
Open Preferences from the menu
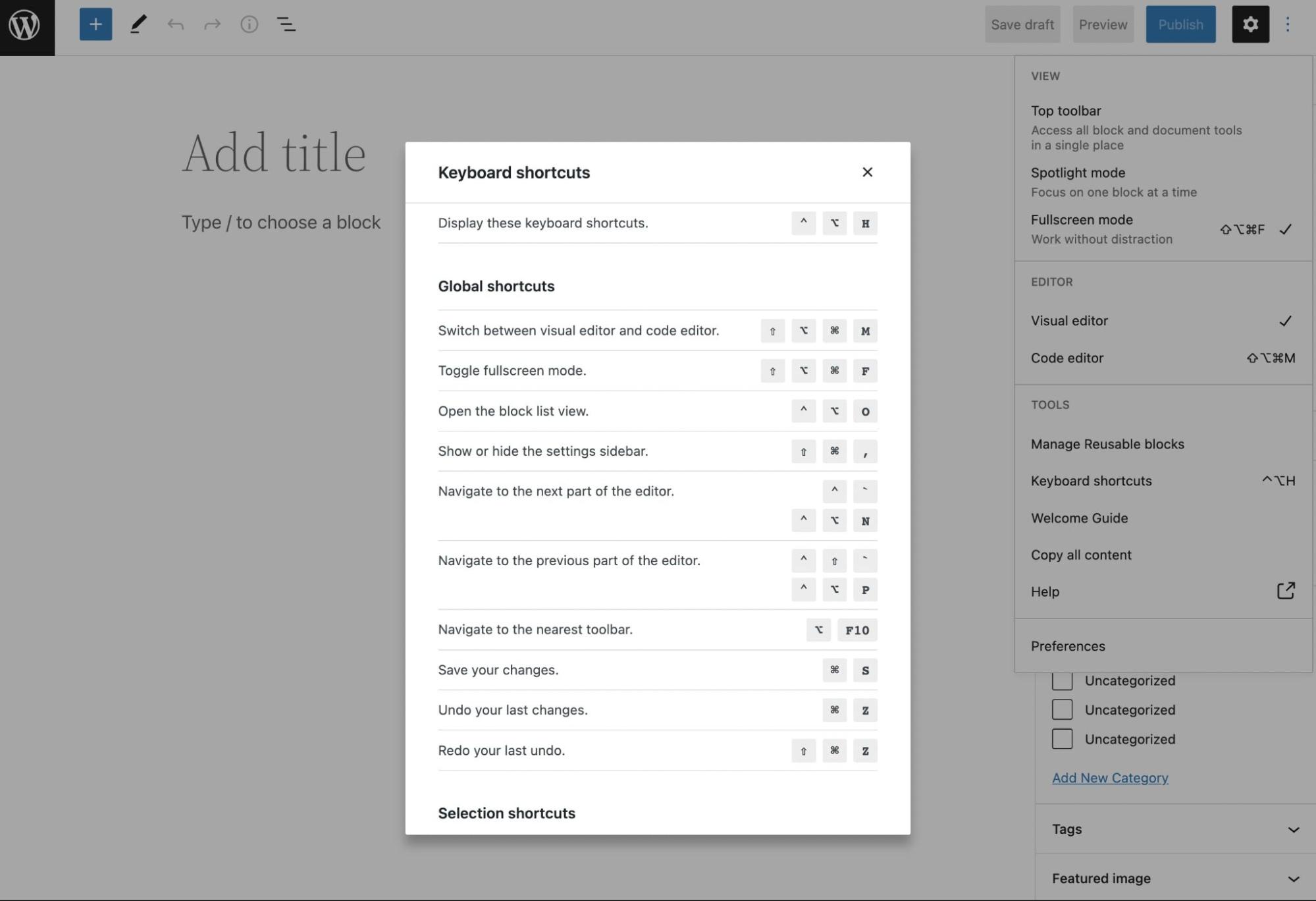1068,646
